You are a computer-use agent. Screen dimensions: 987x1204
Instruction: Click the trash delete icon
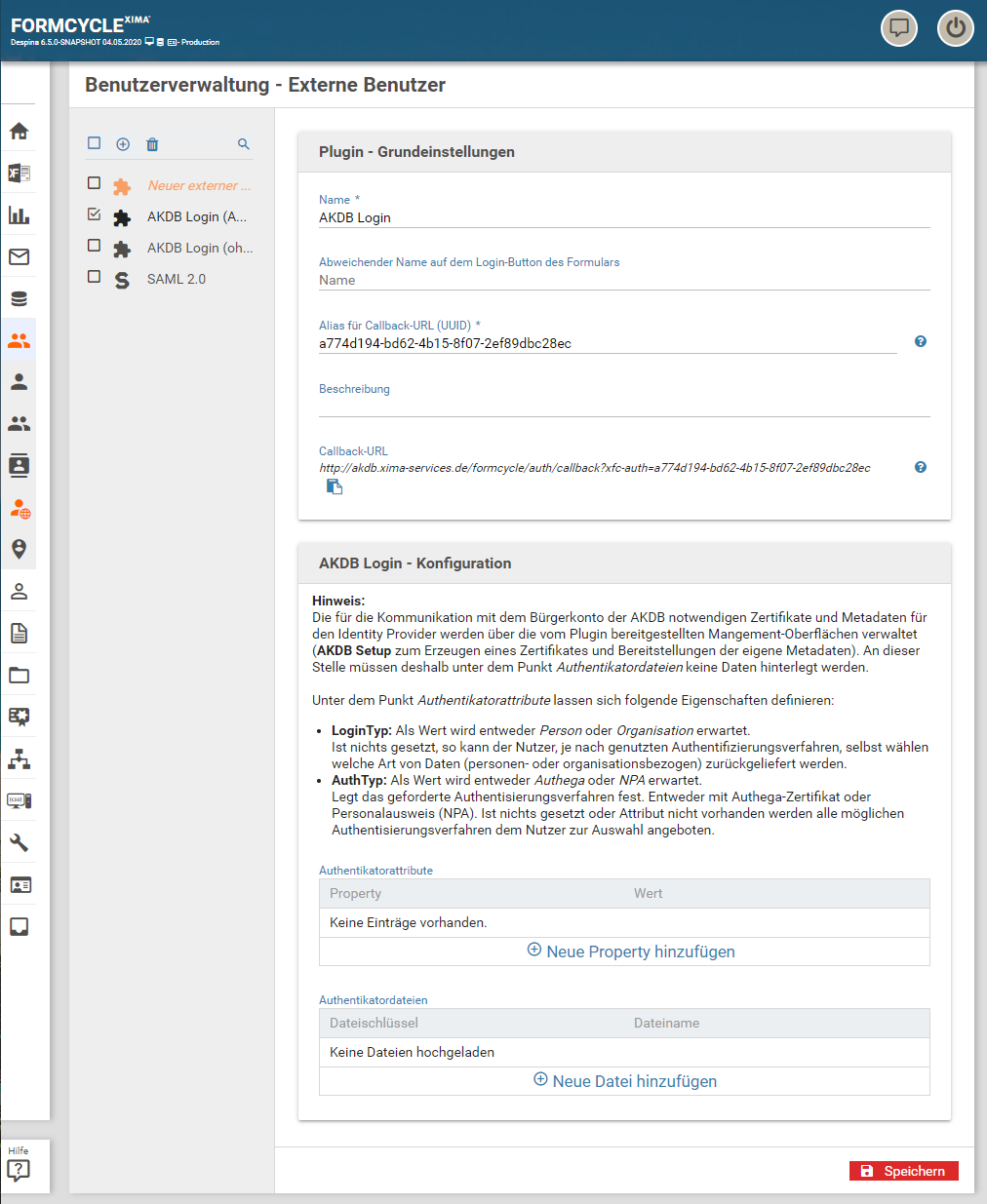point(152,144)
